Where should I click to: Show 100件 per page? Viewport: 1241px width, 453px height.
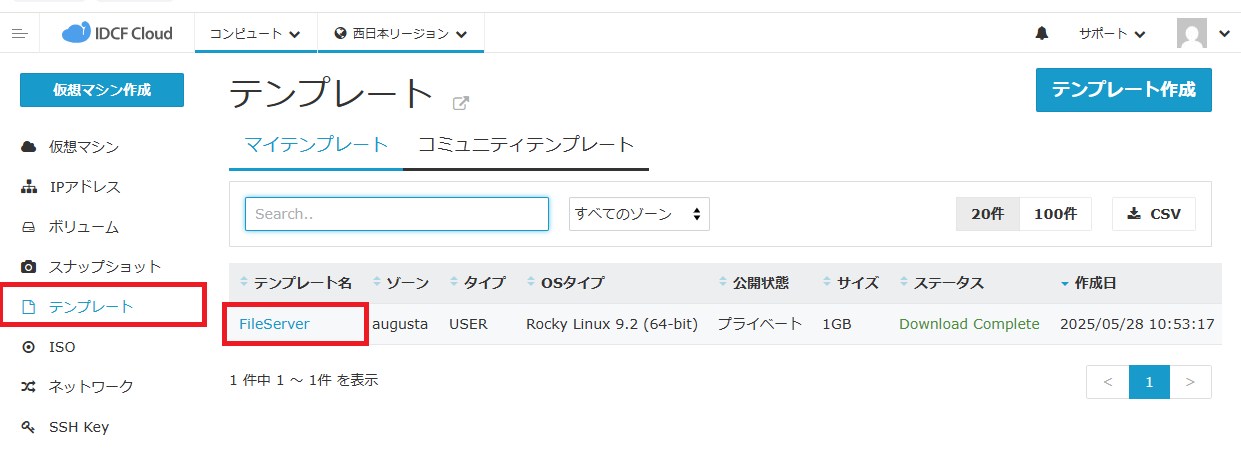click(1055, 214)
